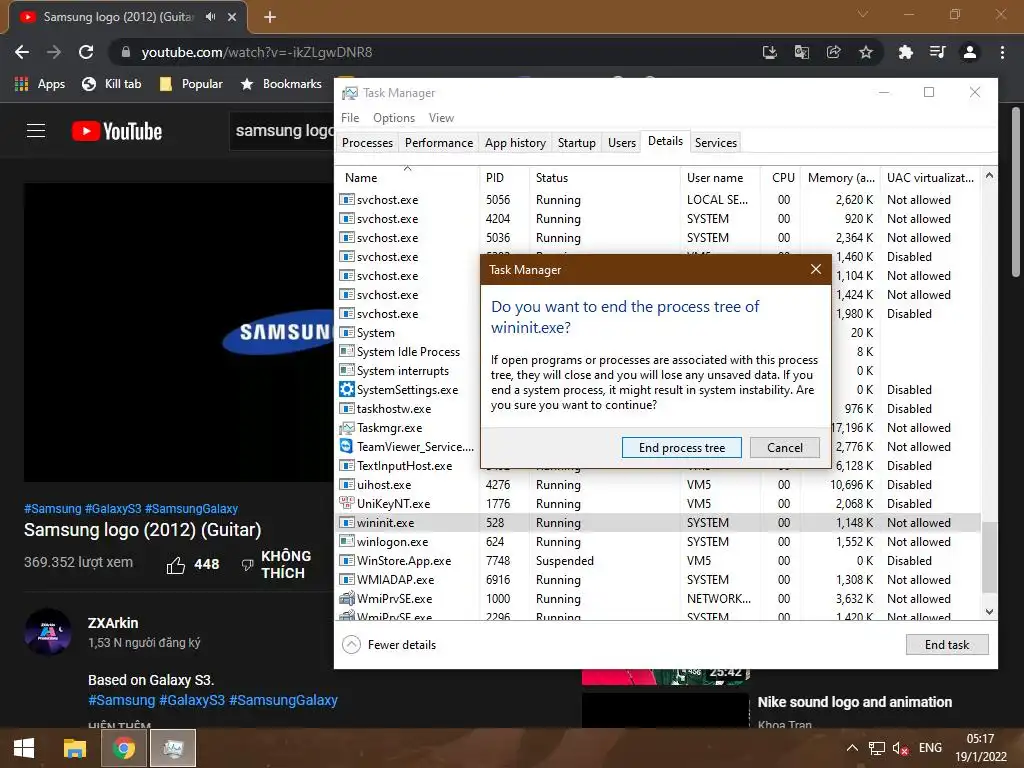The width and height of the screenshot is (1024, 768).
Task: Dislike the video with KHÔNG THÍCH
Action: pos(276,564)
